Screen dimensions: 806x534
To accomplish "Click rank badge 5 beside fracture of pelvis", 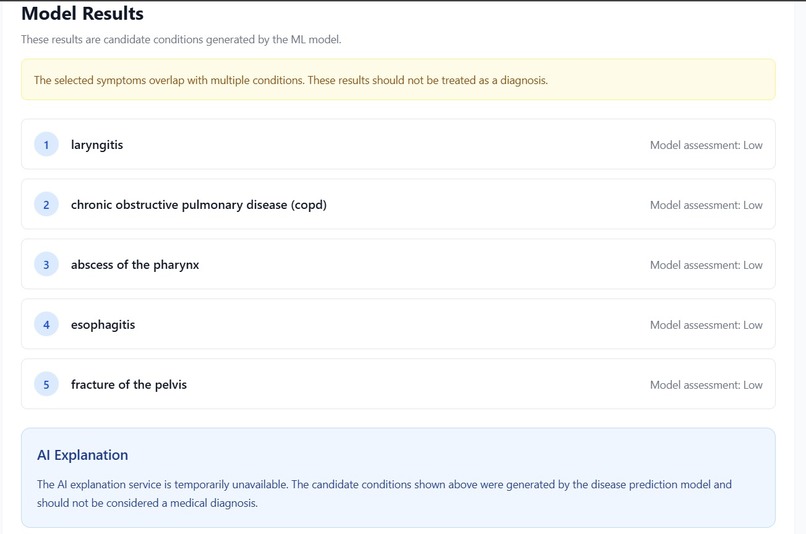I will tap(46, 384).
